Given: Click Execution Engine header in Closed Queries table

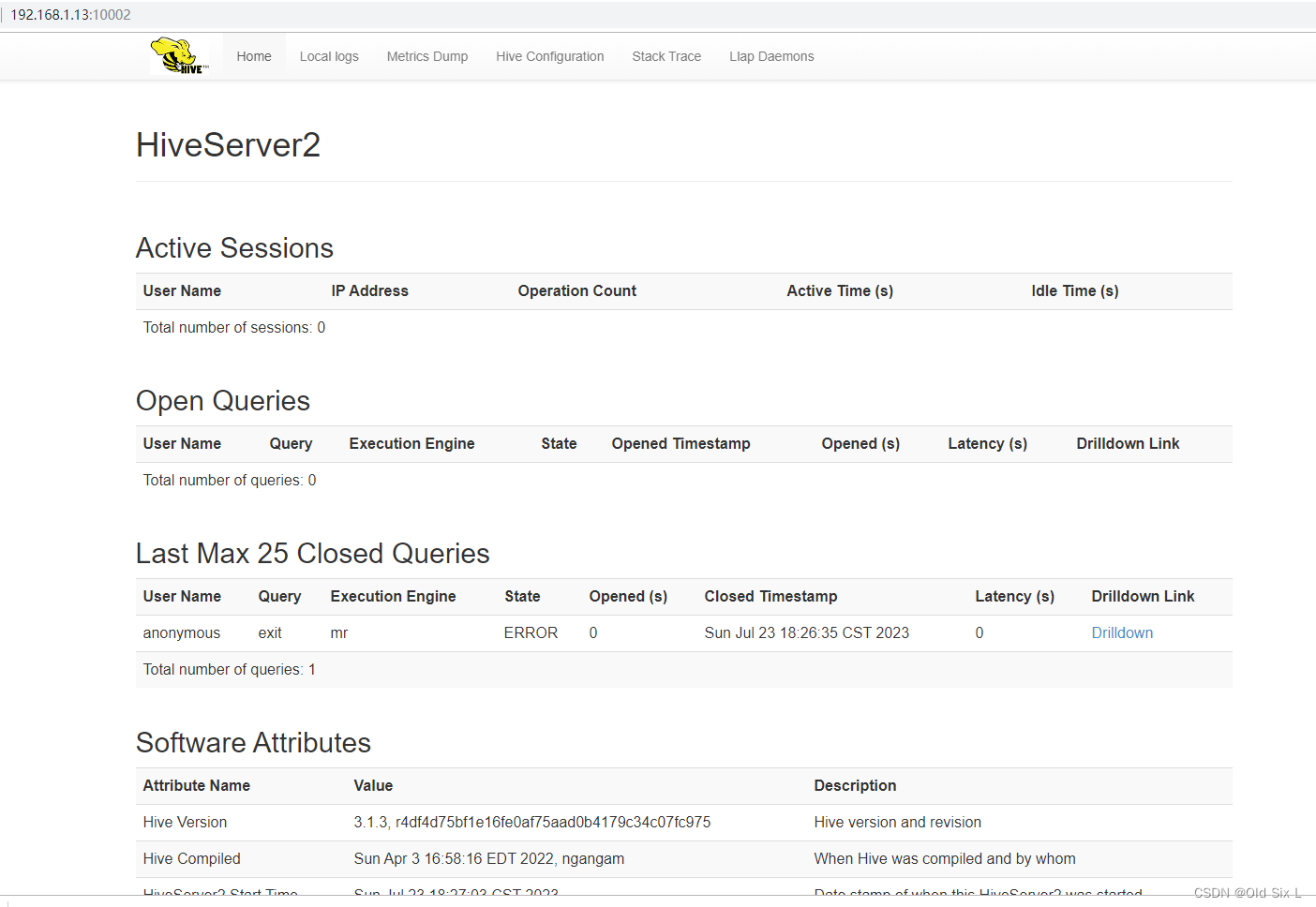Looking at the screenshot, I should tap(394, 597).
